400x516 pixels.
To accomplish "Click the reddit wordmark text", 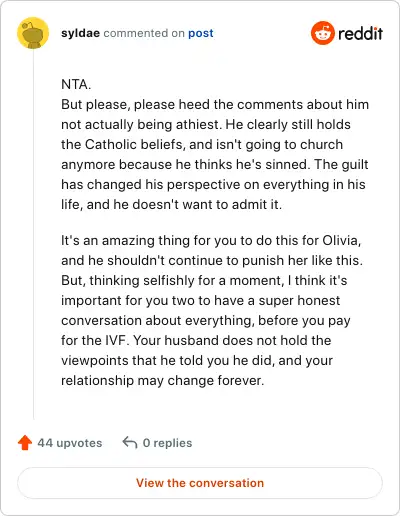I will 360,33.
